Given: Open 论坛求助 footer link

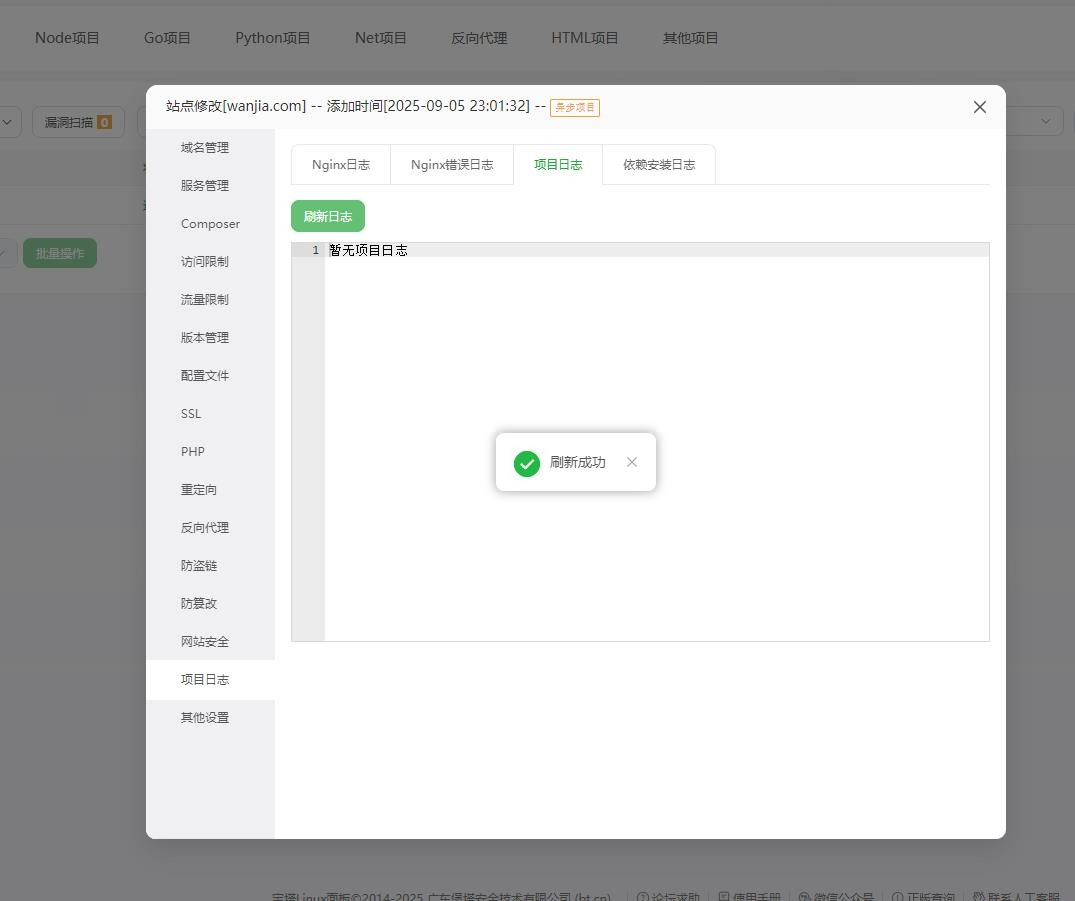Looking at the screenshot, I should (x=668, y=896).
